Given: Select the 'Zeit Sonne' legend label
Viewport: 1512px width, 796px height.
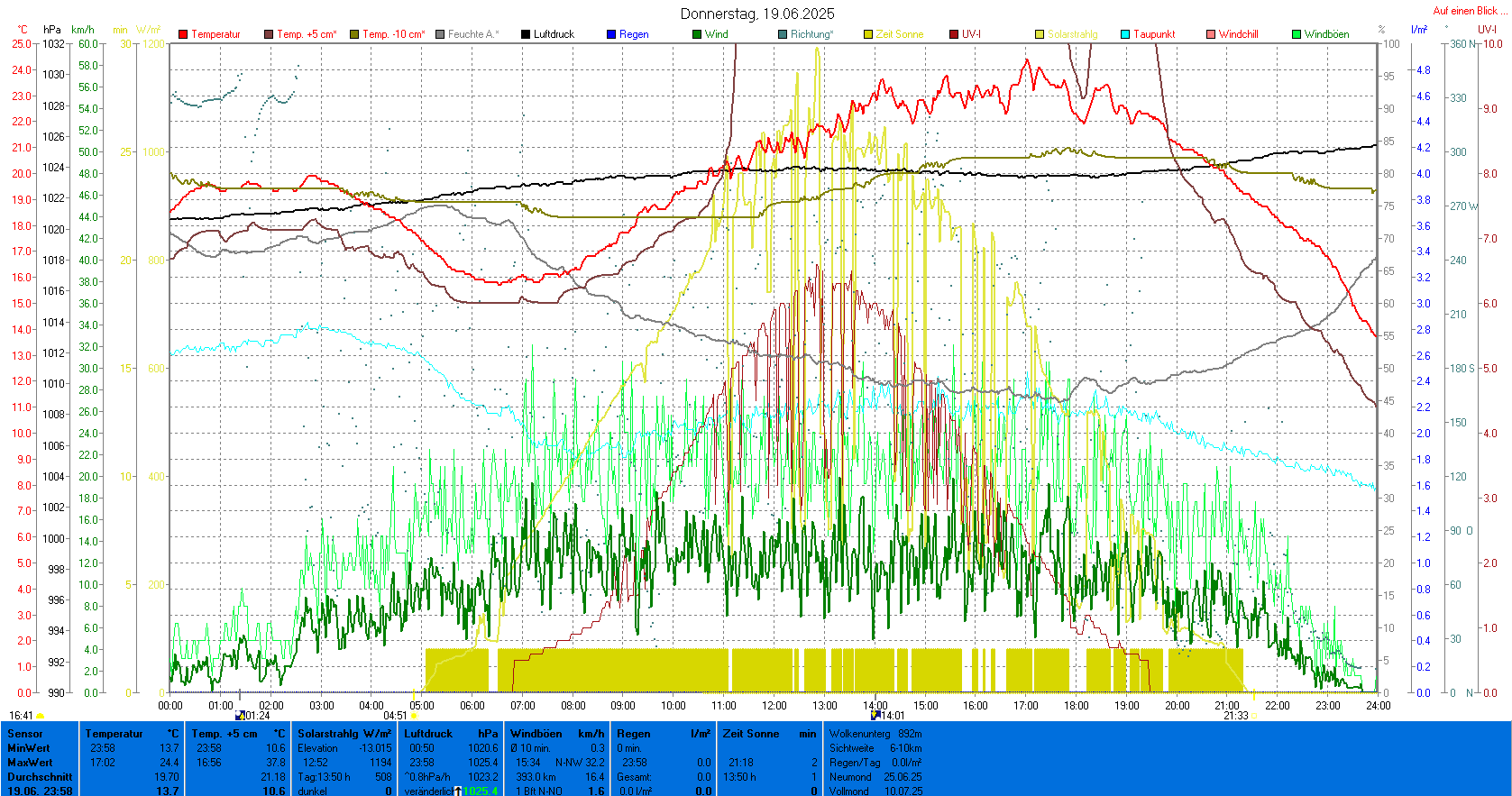Looking at the screenshot, I should 900,34.
